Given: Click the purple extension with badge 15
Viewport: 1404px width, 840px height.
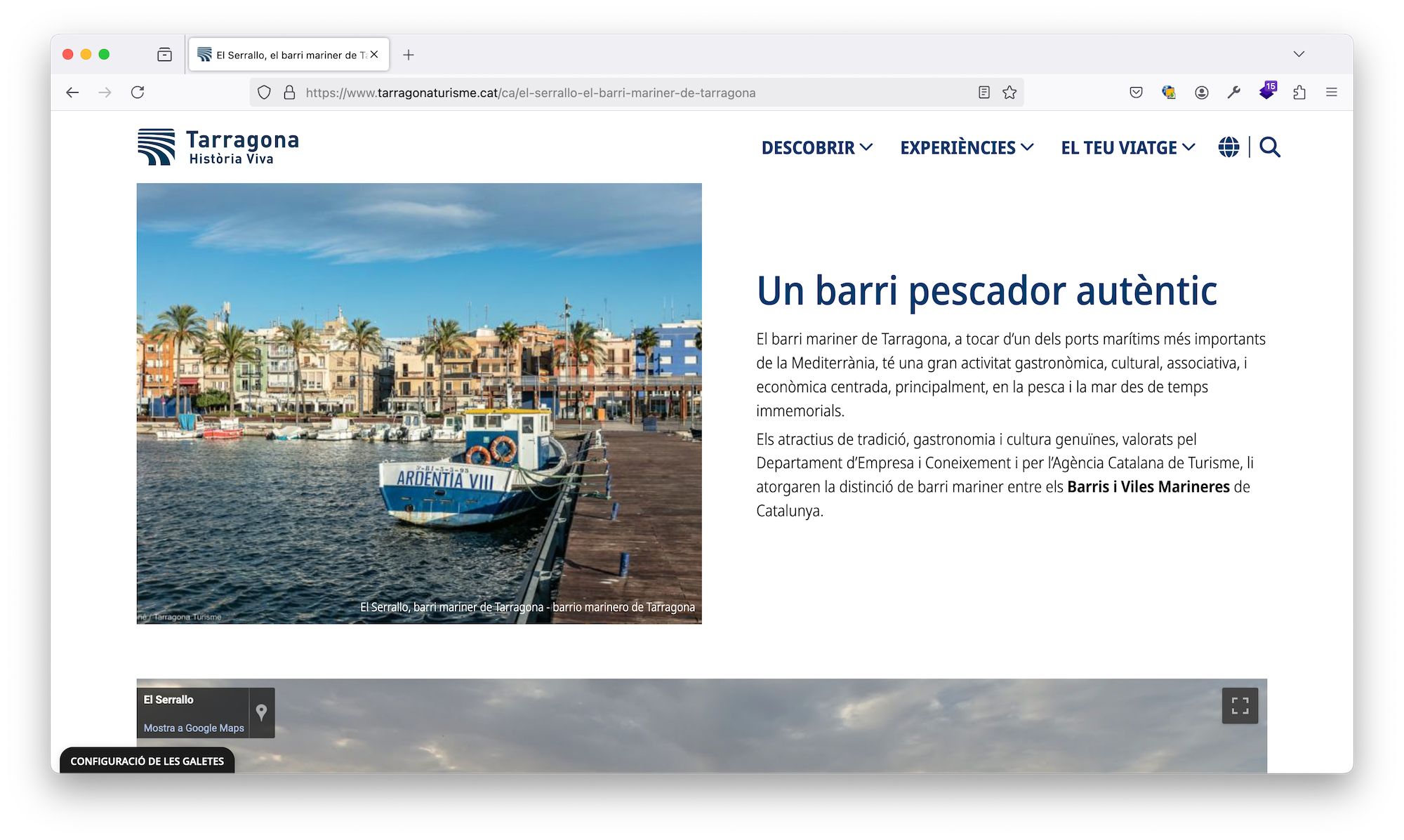Looking at the screenshot, I should 1267,91.
